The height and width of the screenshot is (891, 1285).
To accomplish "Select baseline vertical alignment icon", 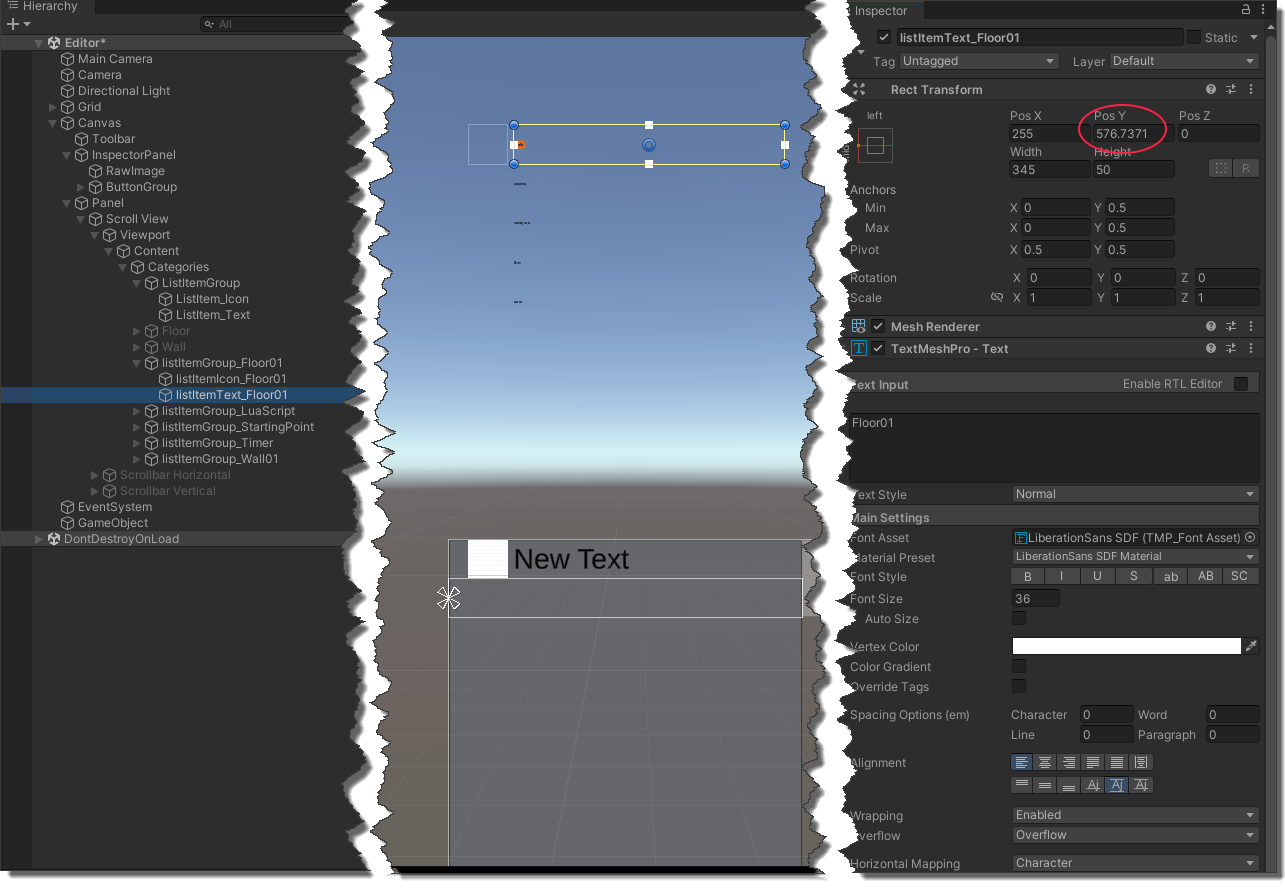I will (1093, 785).
